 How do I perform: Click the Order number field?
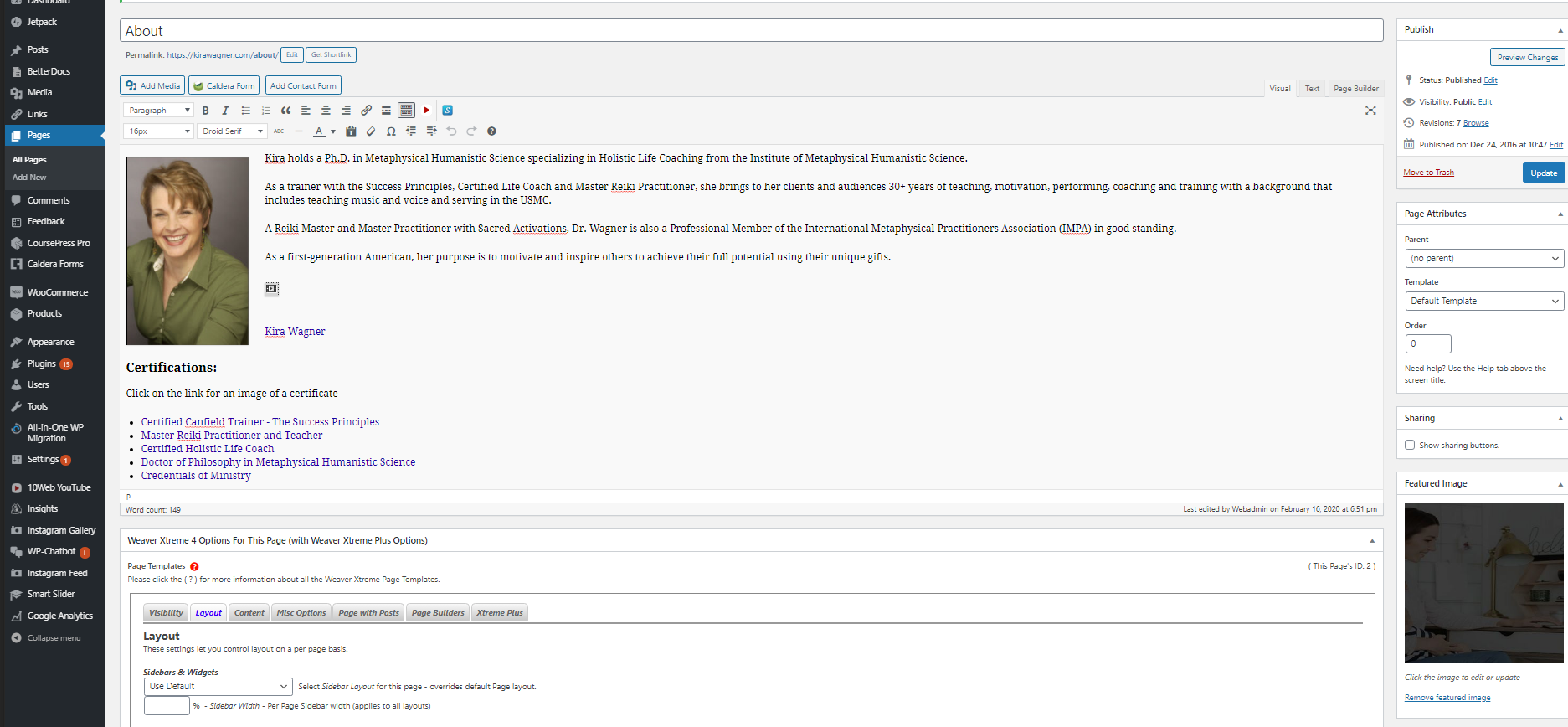point(1428,343)
